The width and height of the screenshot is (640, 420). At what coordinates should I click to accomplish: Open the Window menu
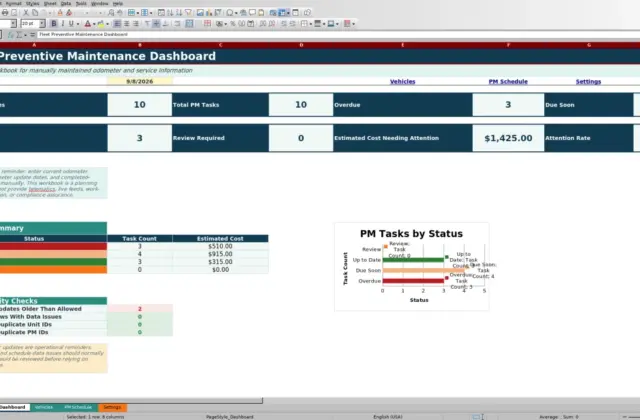click(x=100, y=3)
